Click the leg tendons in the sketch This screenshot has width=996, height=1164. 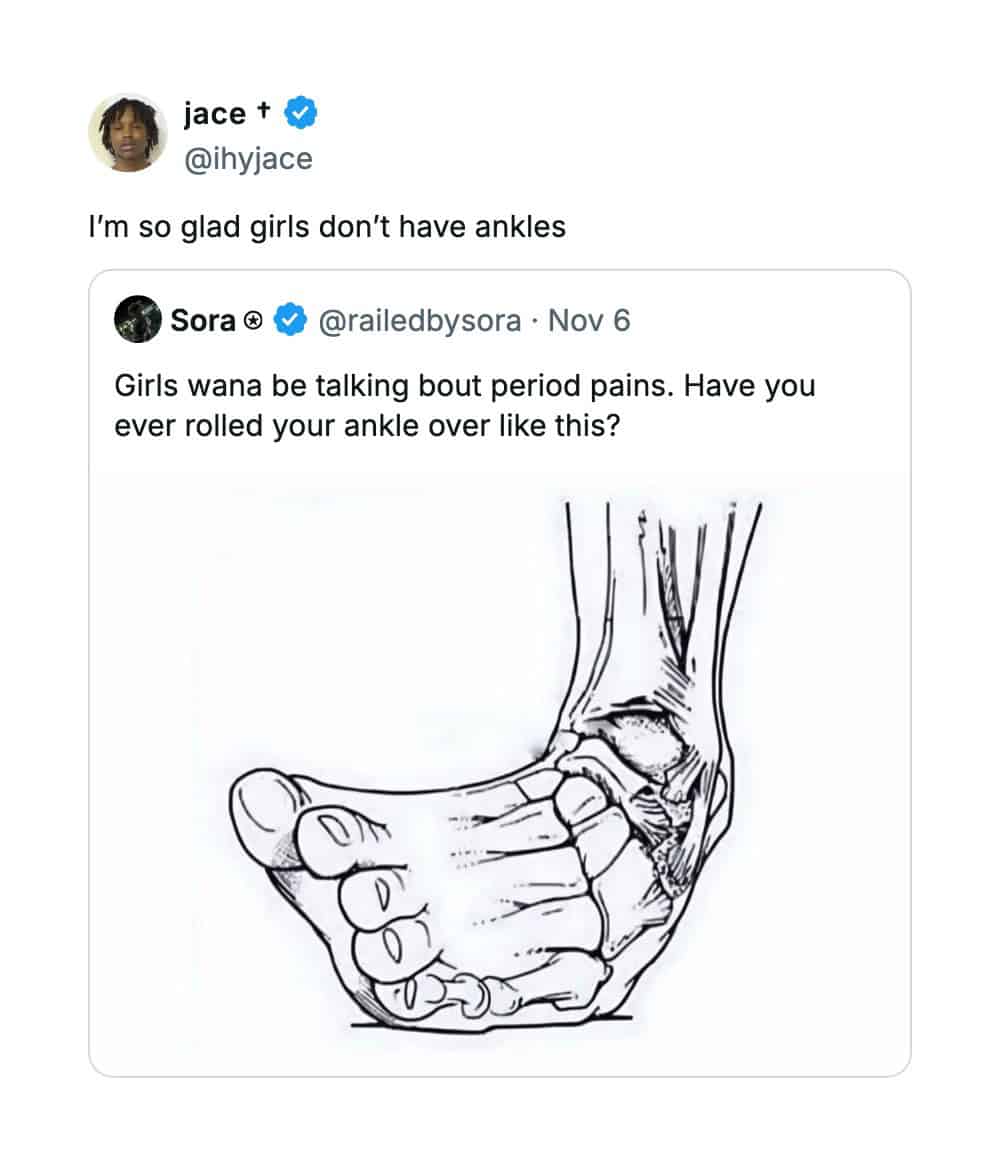tap(668, 594)
